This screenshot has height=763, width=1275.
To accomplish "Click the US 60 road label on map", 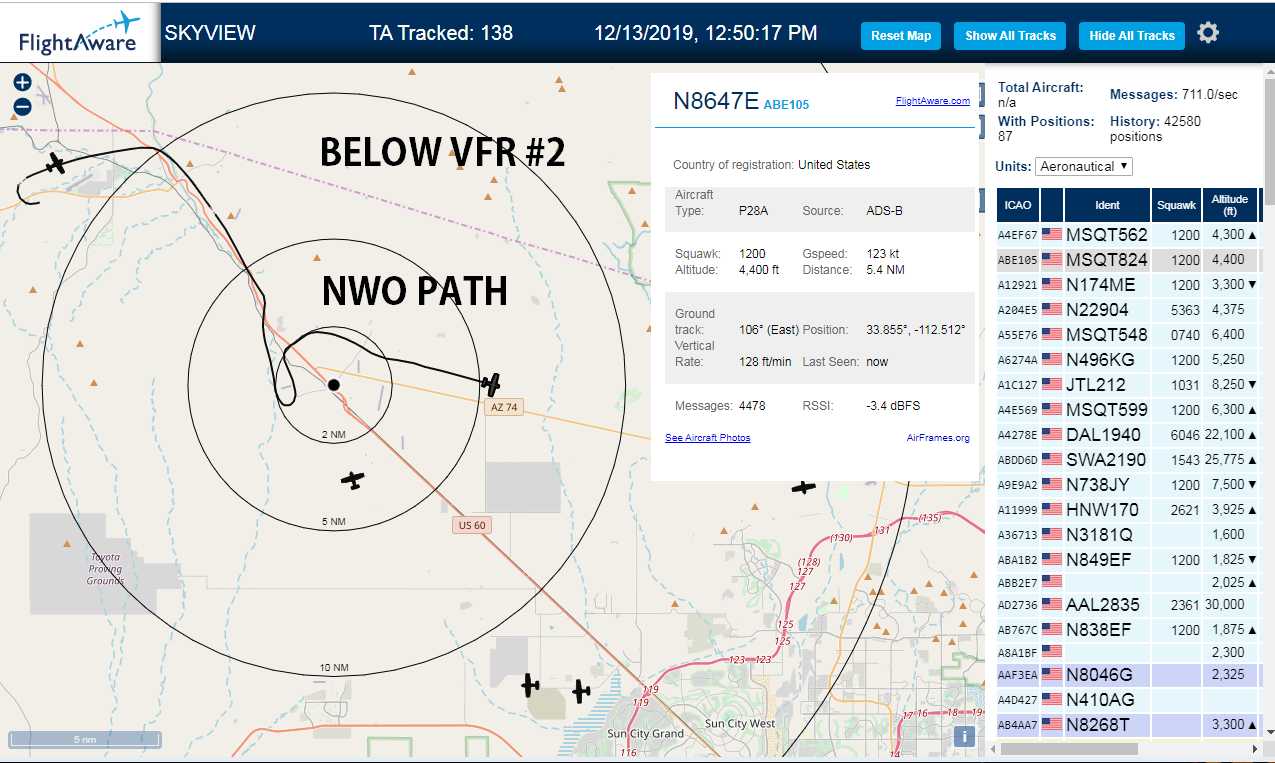I will point(471,525).
